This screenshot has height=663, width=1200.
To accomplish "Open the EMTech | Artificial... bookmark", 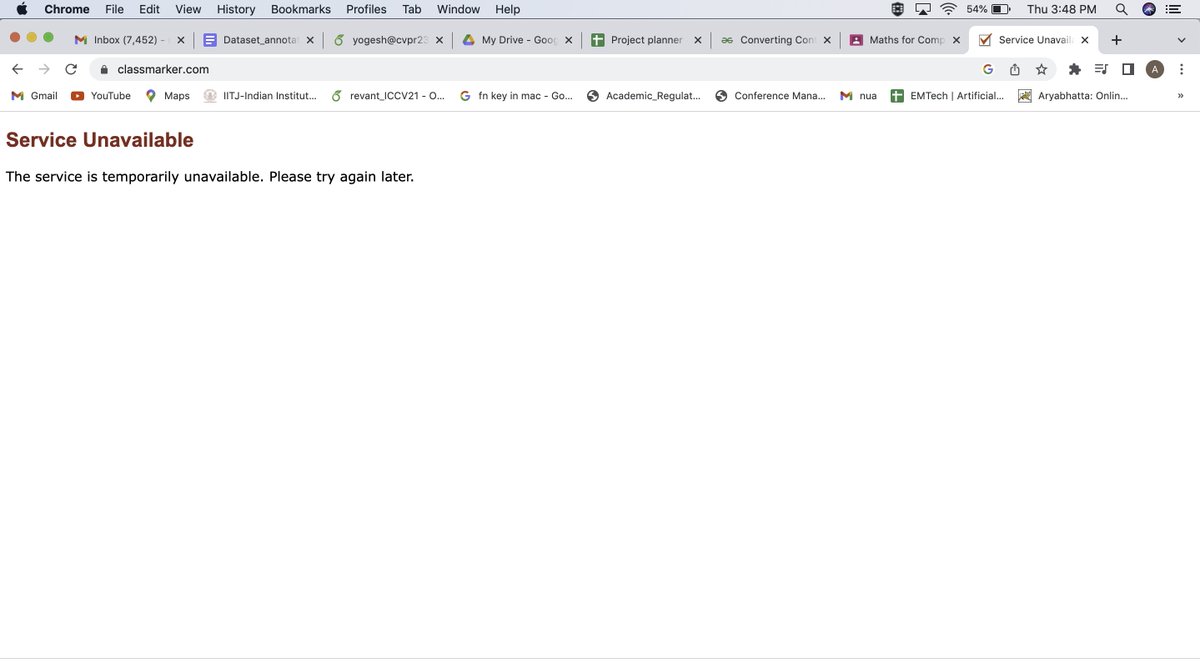I will pos(948,96).
